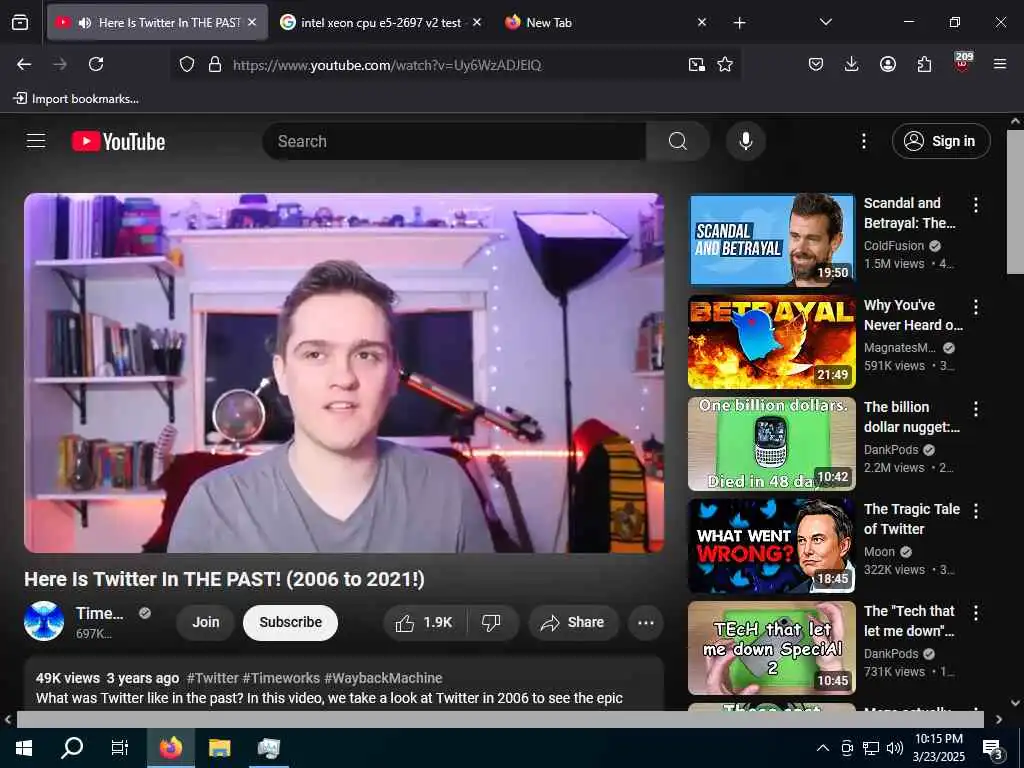The width and height of the screenshot is (1024, 768).
Task: Open Task View on the taskbar
Action: click(x=120, y=748)
